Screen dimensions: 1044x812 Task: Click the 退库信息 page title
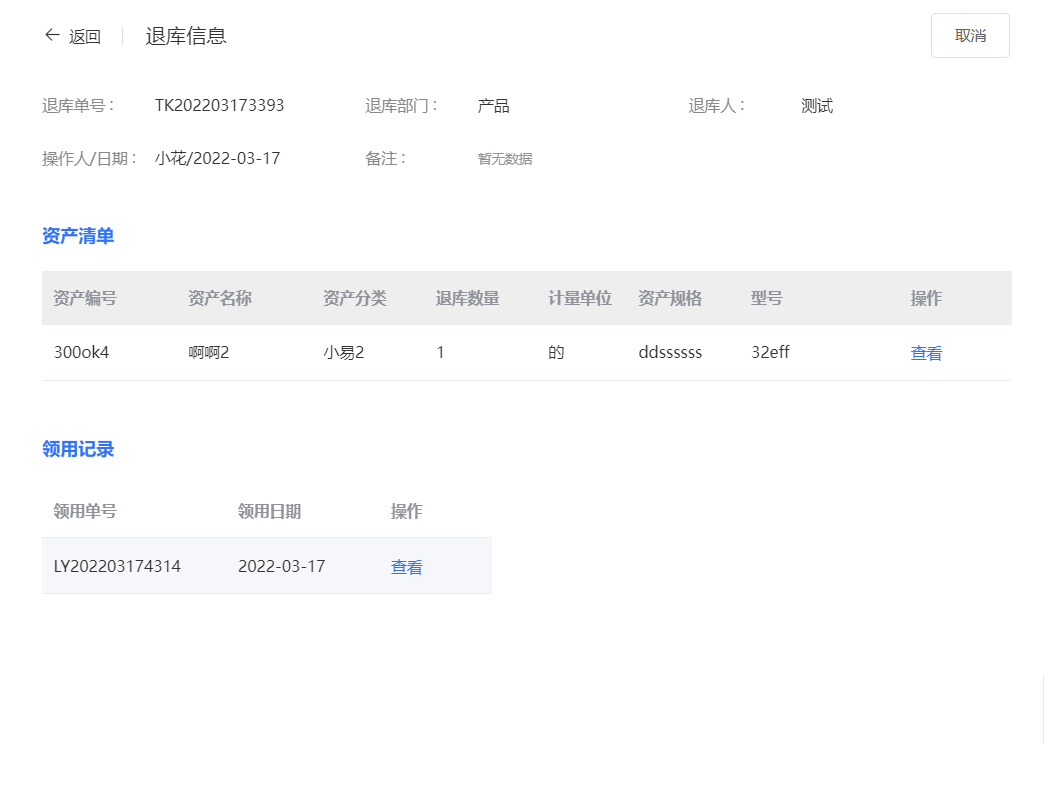tap(186, 36)
